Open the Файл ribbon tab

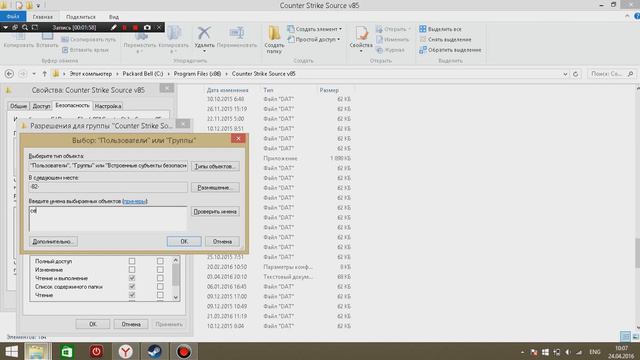[13, 17]
